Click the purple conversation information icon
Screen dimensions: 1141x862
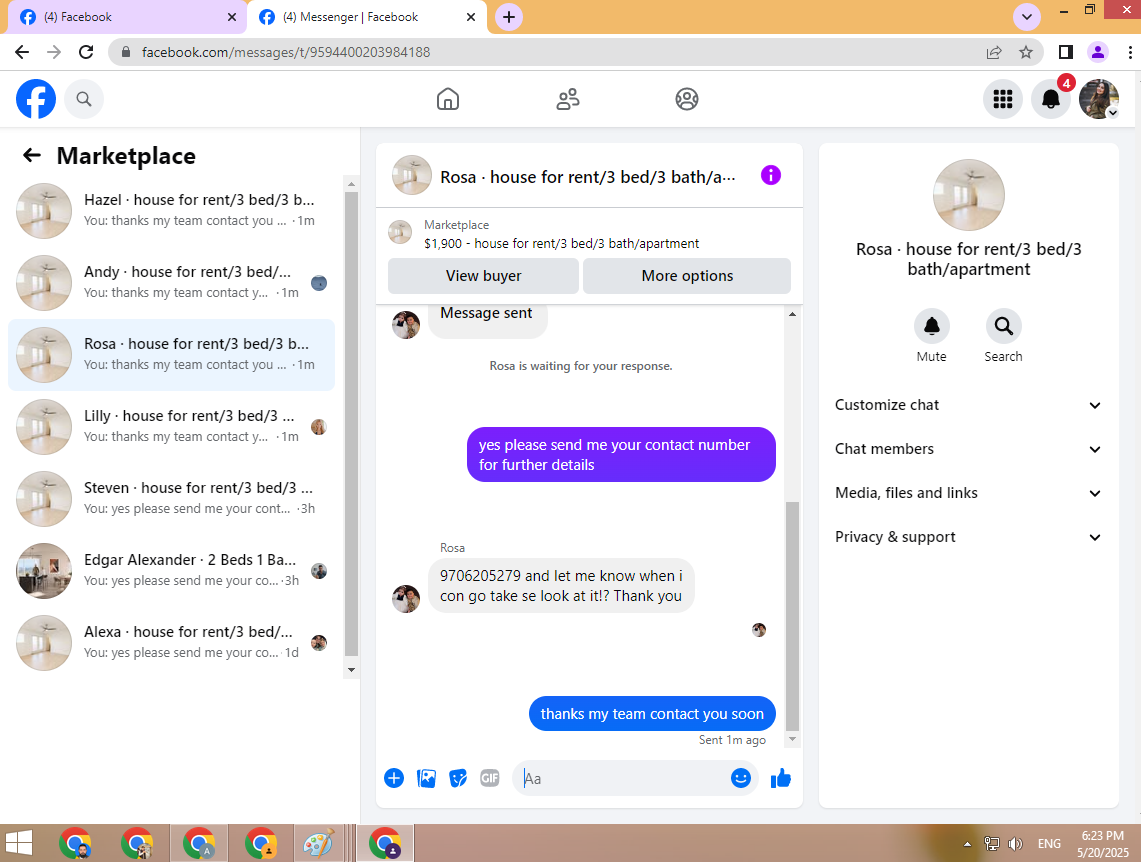771,175
